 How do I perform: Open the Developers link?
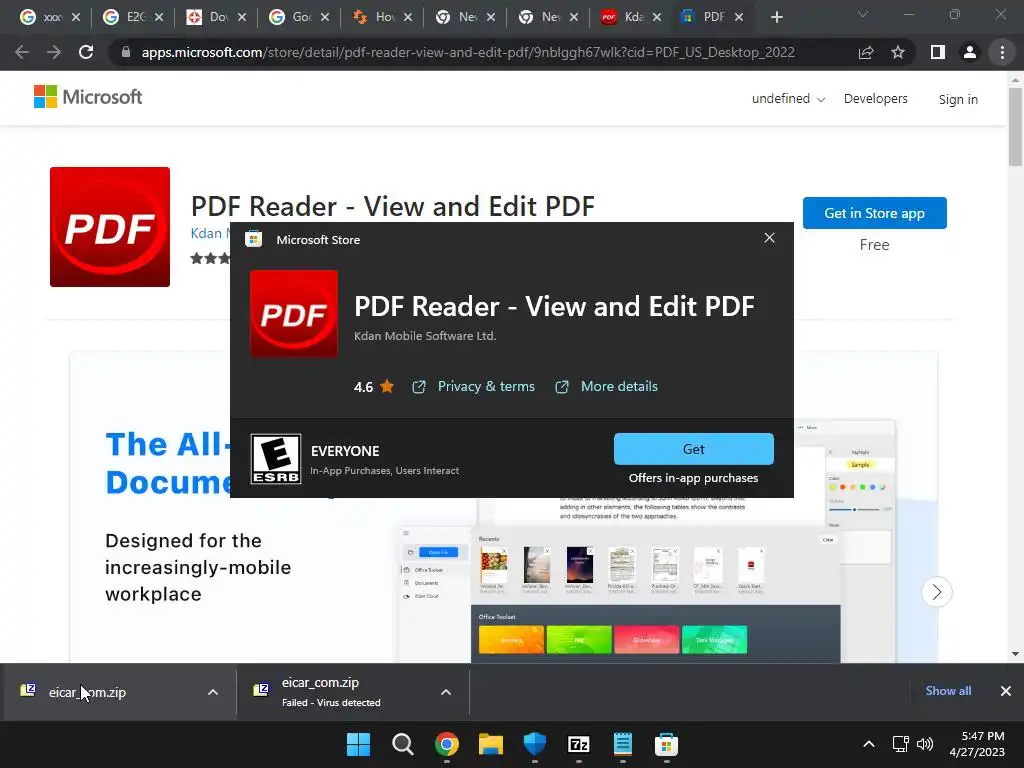point(875,99)
